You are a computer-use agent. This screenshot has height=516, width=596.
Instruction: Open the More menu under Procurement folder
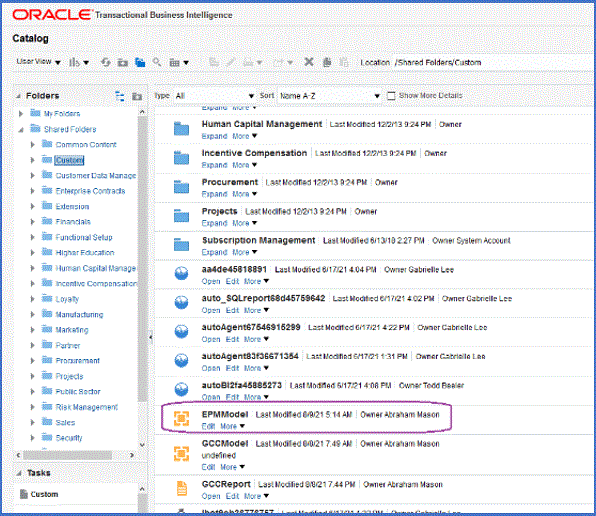[244, 194]
